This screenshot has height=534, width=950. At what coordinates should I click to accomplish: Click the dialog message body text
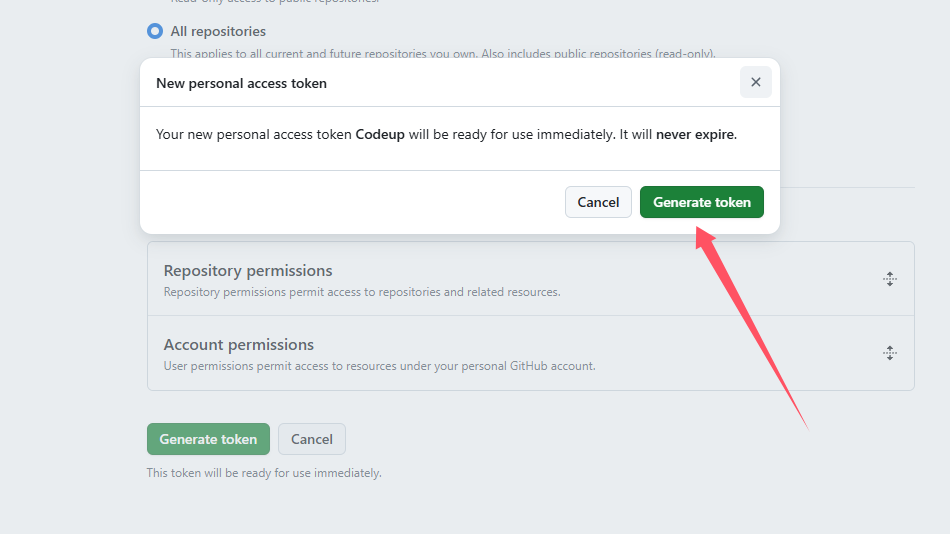tap(446, 134)
